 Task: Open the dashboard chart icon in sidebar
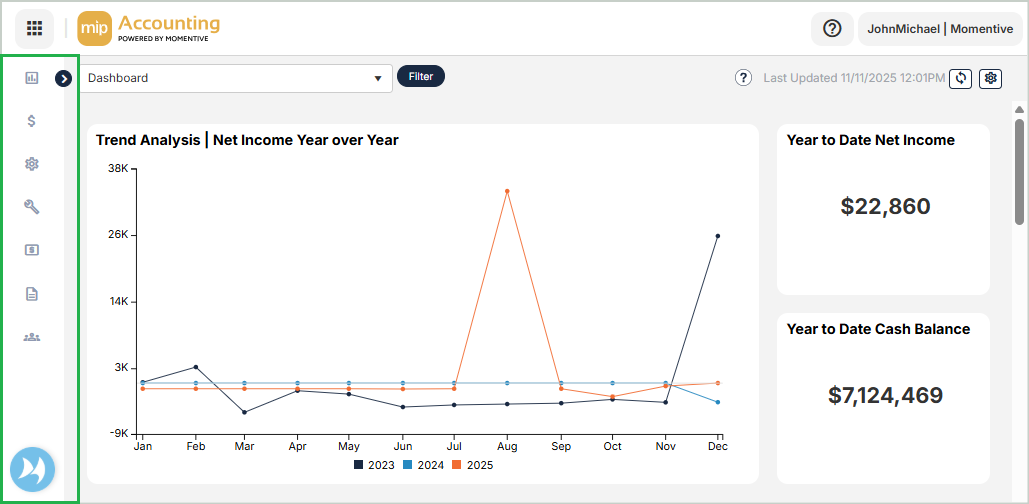coord(32,77)
